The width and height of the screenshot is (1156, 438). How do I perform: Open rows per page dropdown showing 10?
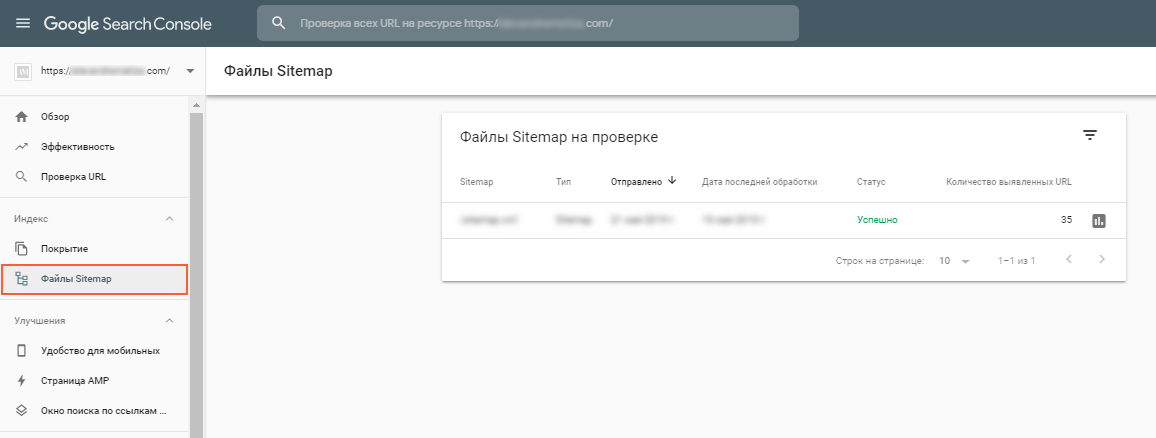tap(954, 260)
